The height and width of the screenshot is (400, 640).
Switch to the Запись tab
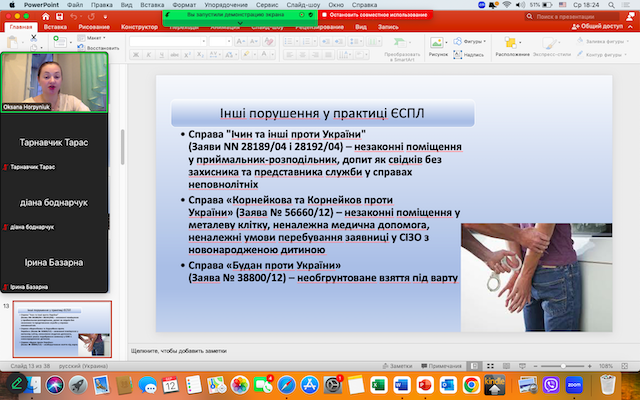coord(388,27)
